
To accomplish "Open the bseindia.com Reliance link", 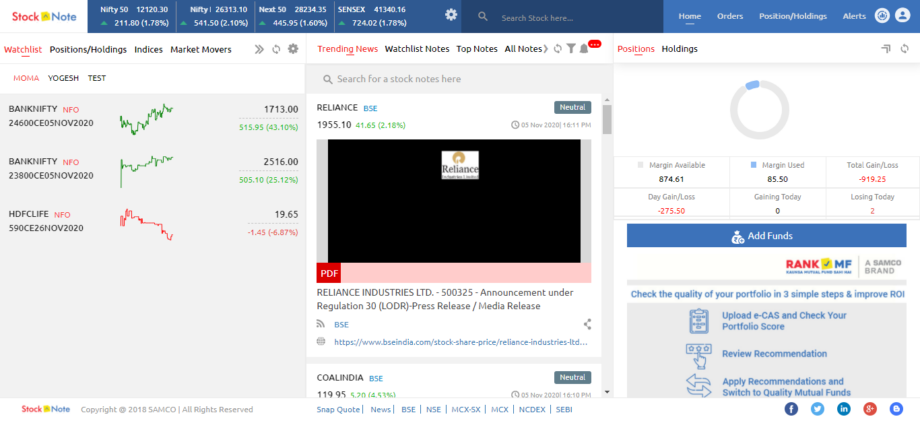I will tap(461, 341).
